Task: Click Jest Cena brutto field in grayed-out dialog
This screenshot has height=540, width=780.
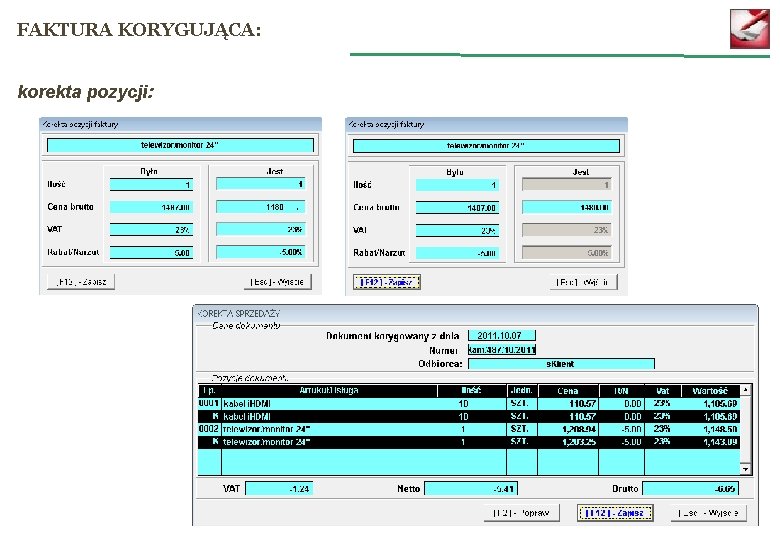Action: [567, 207]
